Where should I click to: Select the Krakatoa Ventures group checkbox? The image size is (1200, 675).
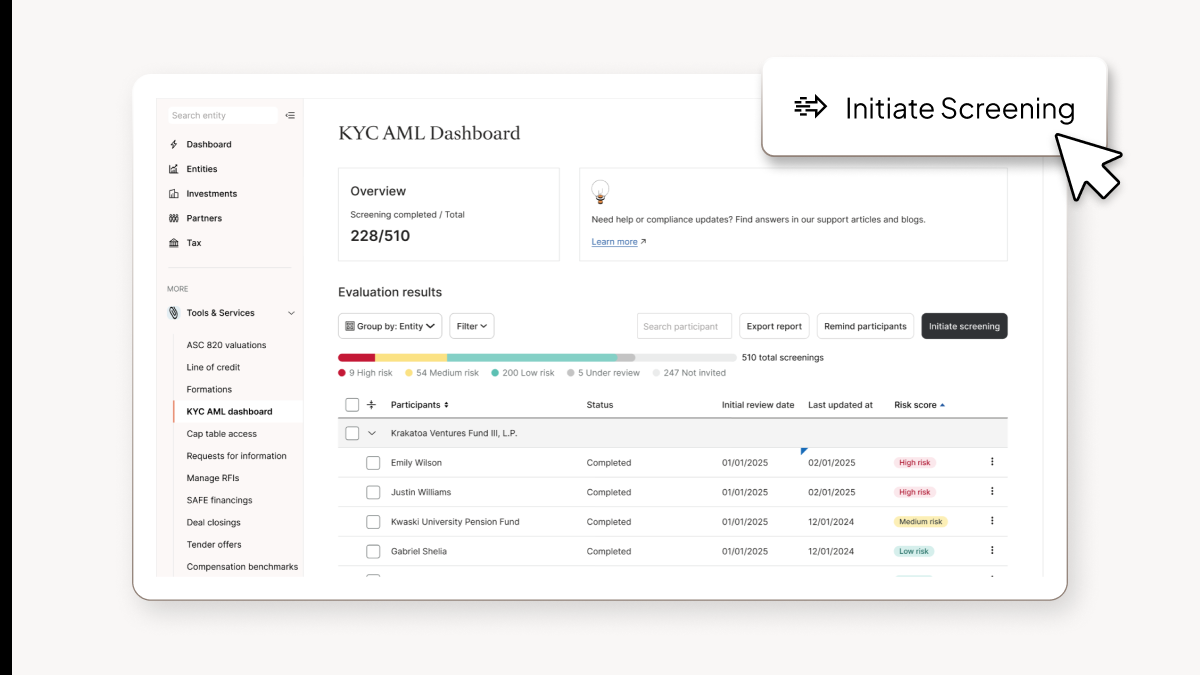[x=353, y=433]
